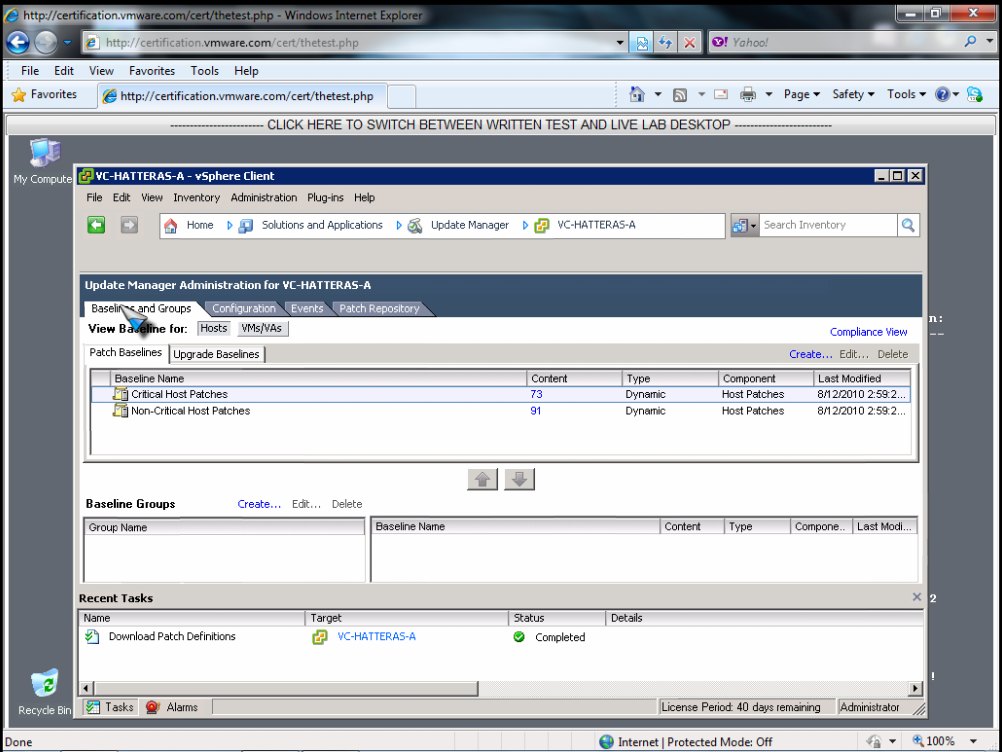Open the IE Tools toolbar dropdown
The height and width of the screenshot is (752, 1002).
click(x=906, y=95)
